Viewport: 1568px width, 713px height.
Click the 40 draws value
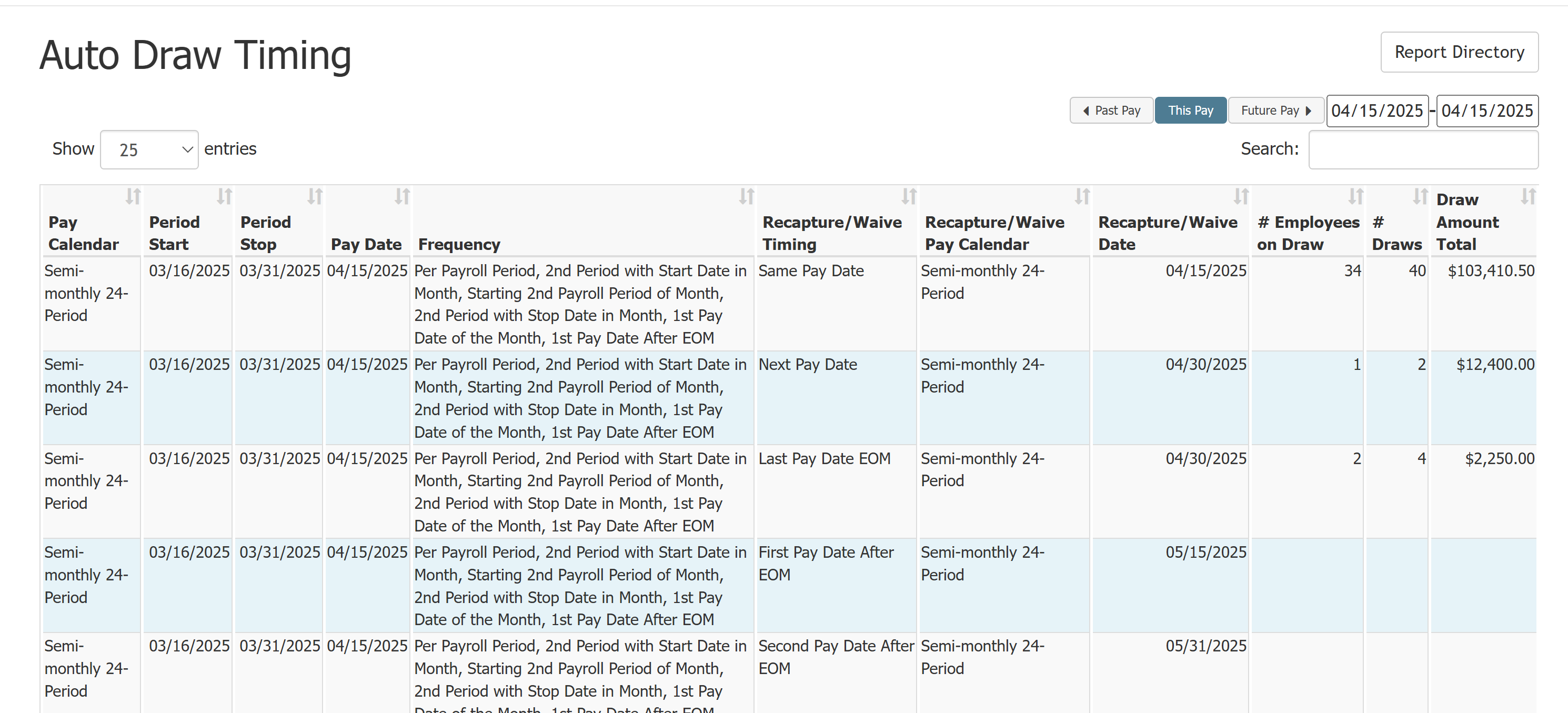[1417, 271]
